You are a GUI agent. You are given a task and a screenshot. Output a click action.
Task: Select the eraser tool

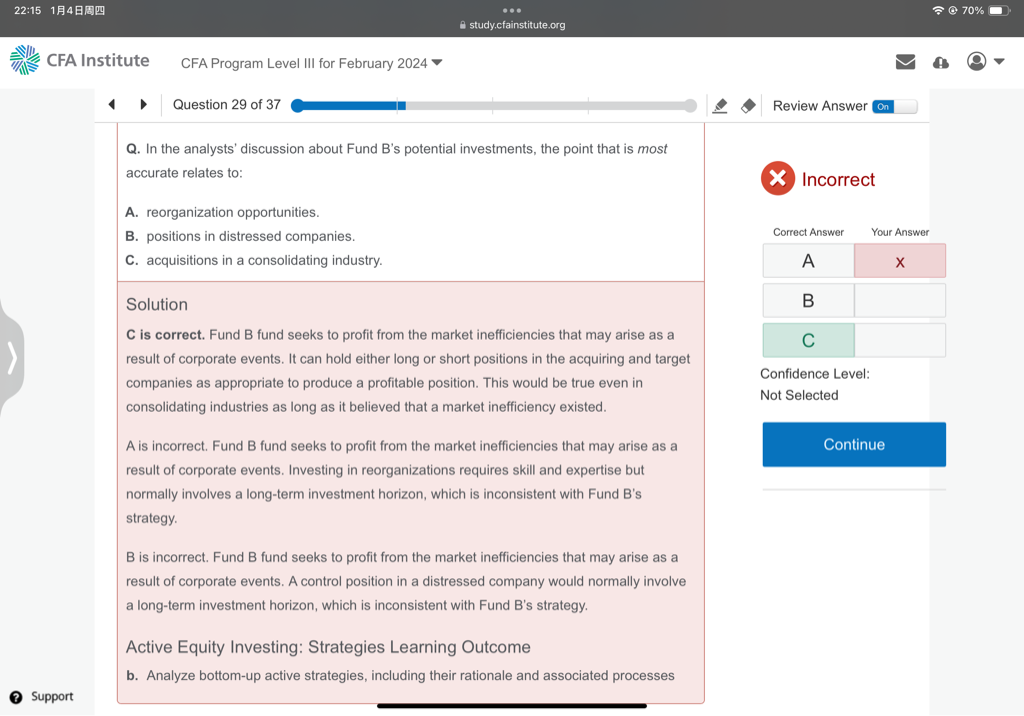pyautogui.click(x=748, y=106)
